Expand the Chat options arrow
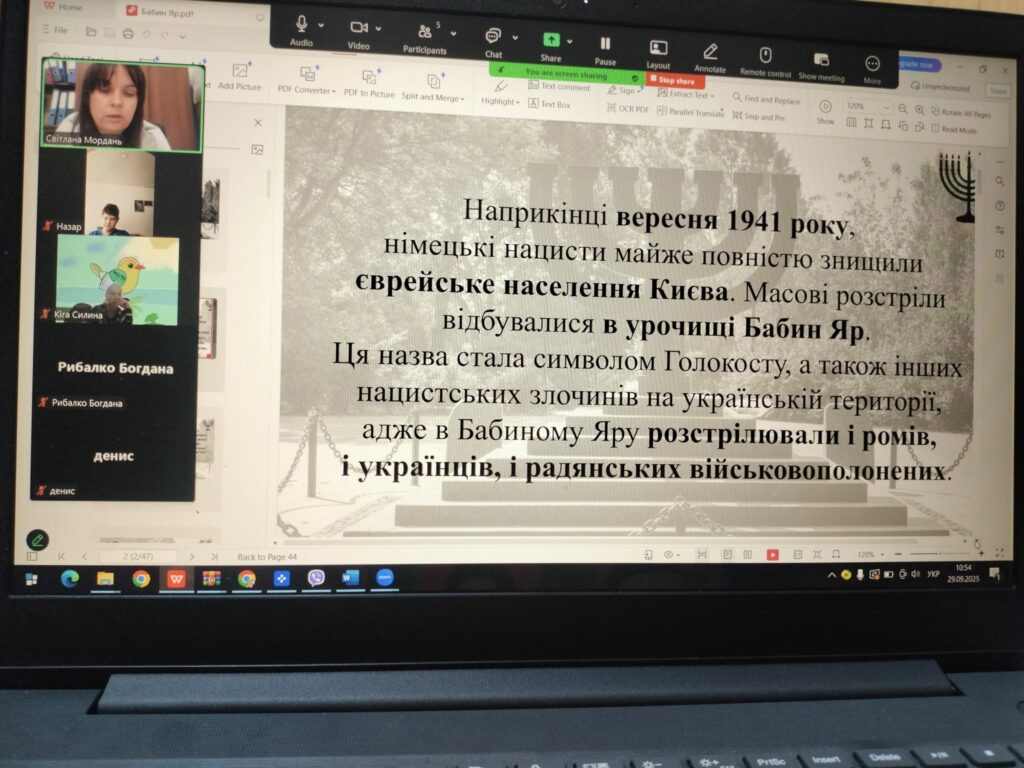This screenshot has height=768, width=1024. [x=515, y=38]
